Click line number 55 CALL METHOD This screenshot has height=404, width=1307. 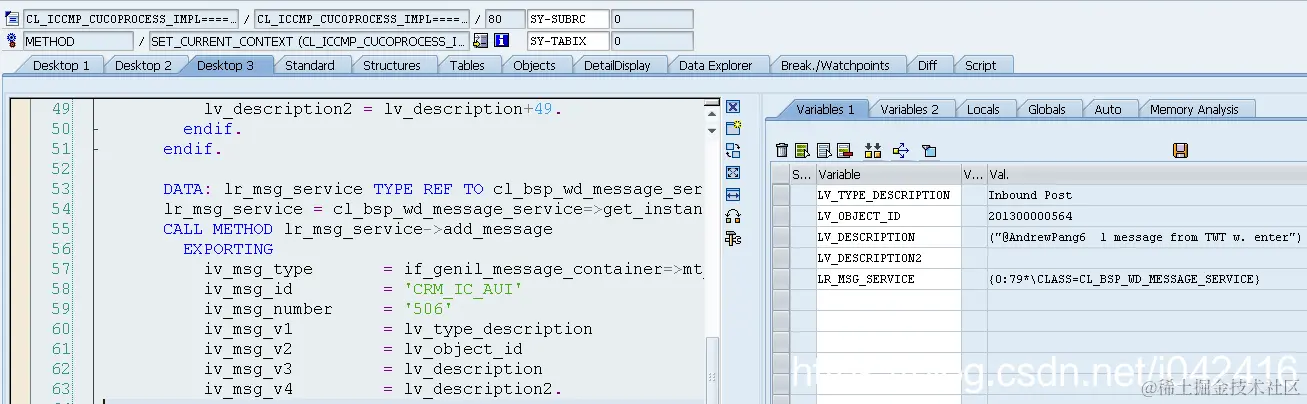(60, 229)
